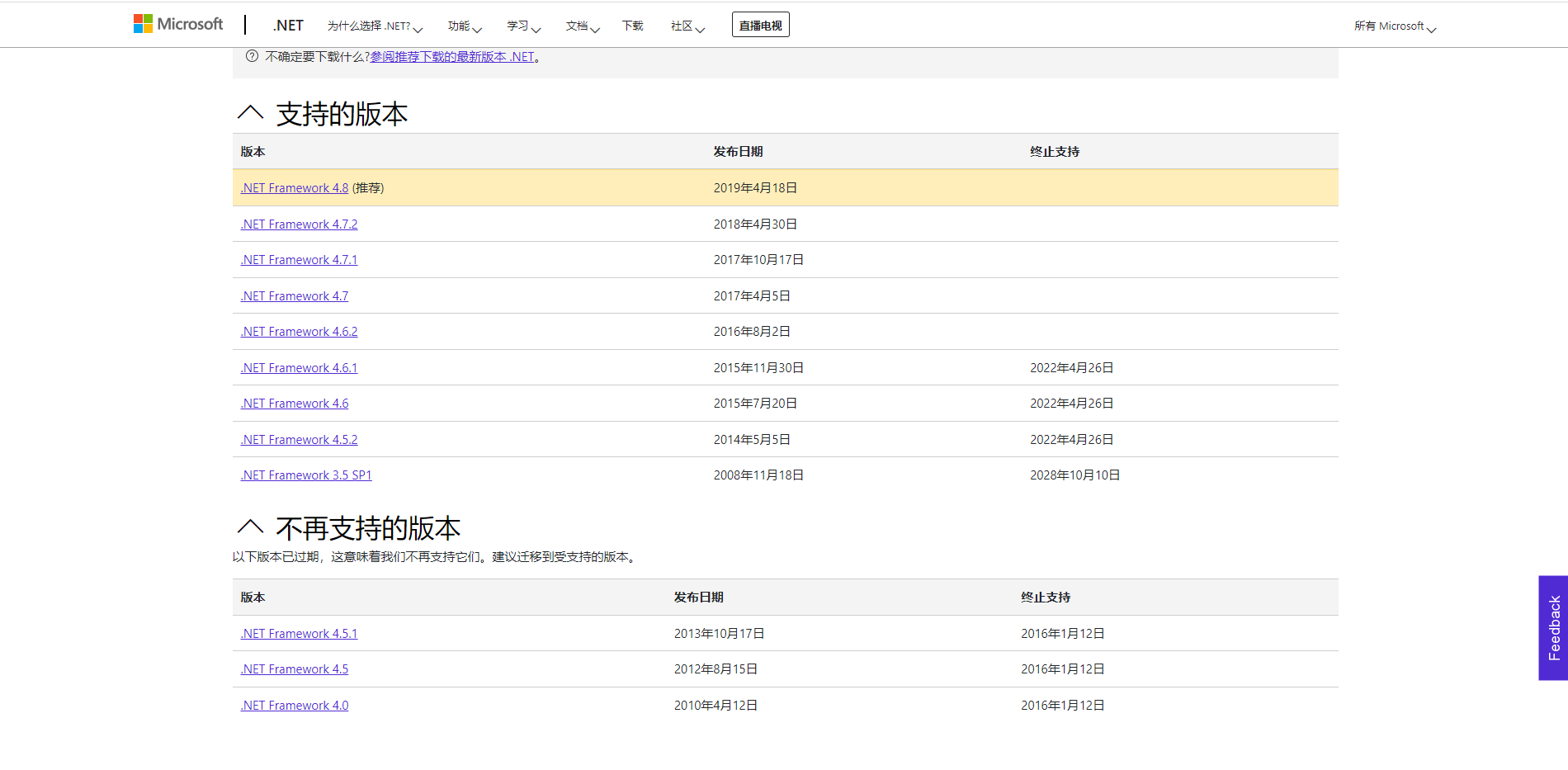Click the 2019年4月18日 release date cell
This screenshot has width=1568, height=770.
(755, 188)
